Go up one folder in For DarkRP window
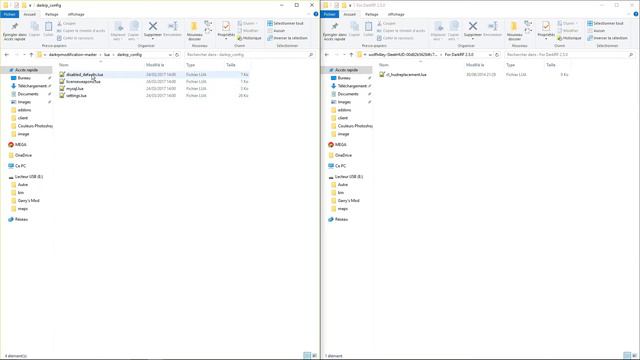The width and height of the screenshot is (640, 360). click(351, 55)
